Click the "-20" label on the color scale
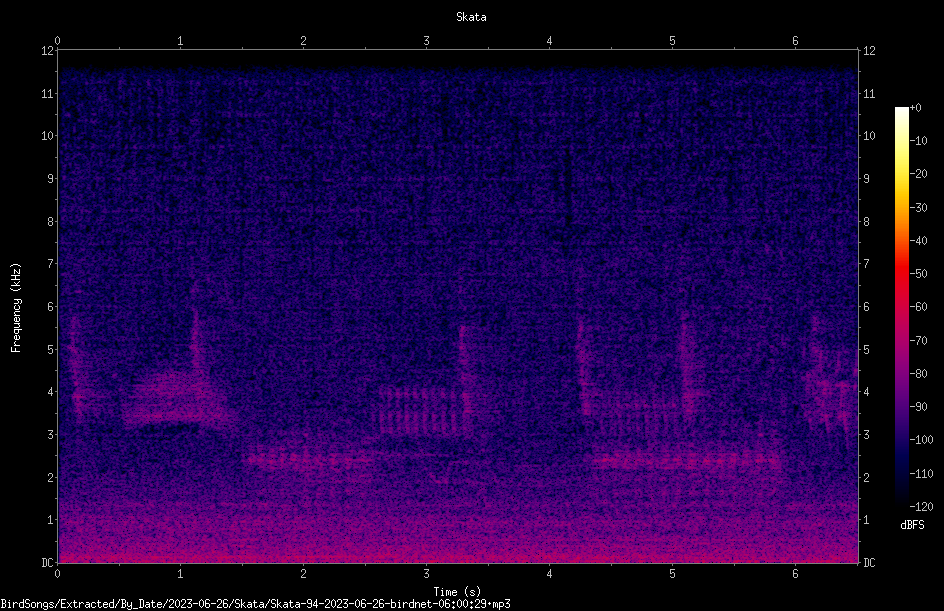The width and height of the screenshot is (944, 611). (x=918, y=174)
